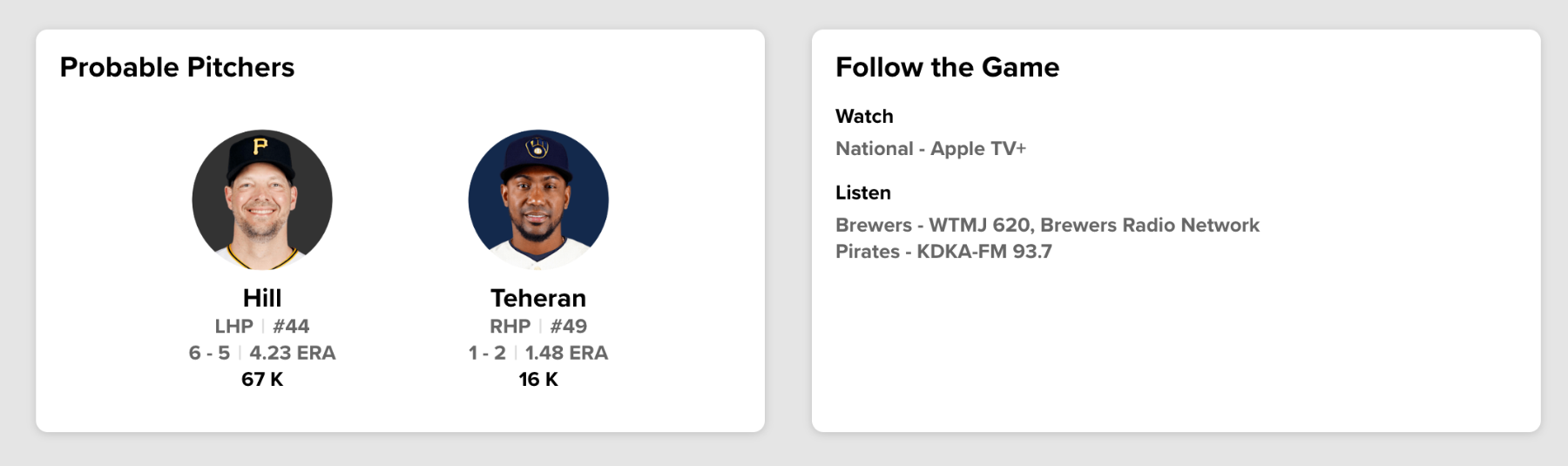Click Teheran's 1.48 ERA stat
The height and width of the screenshot is (466, 1568).
point(566,353)
